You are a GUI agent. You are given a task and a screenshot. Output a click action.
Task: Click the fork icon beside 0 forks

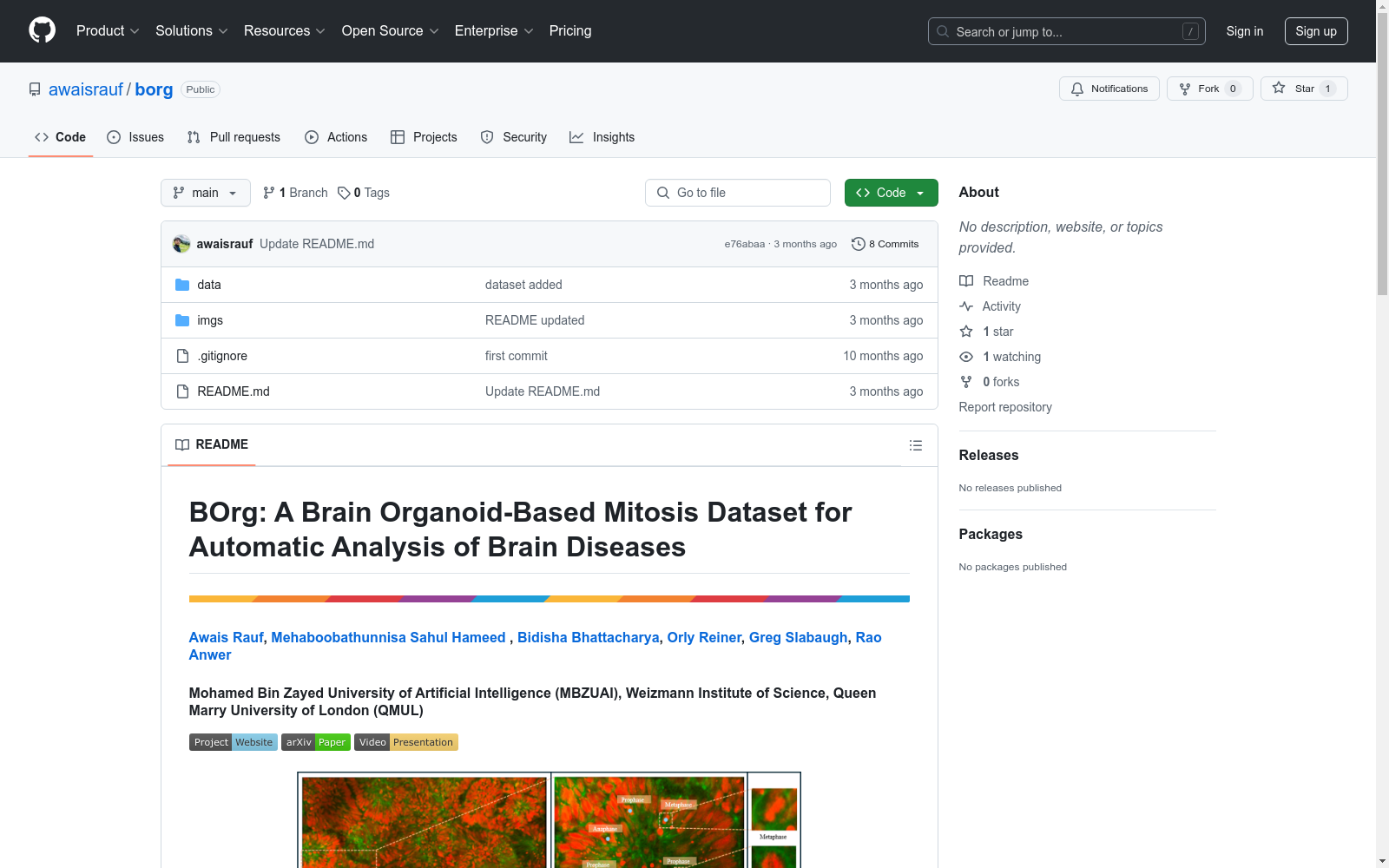click(966, 382)
